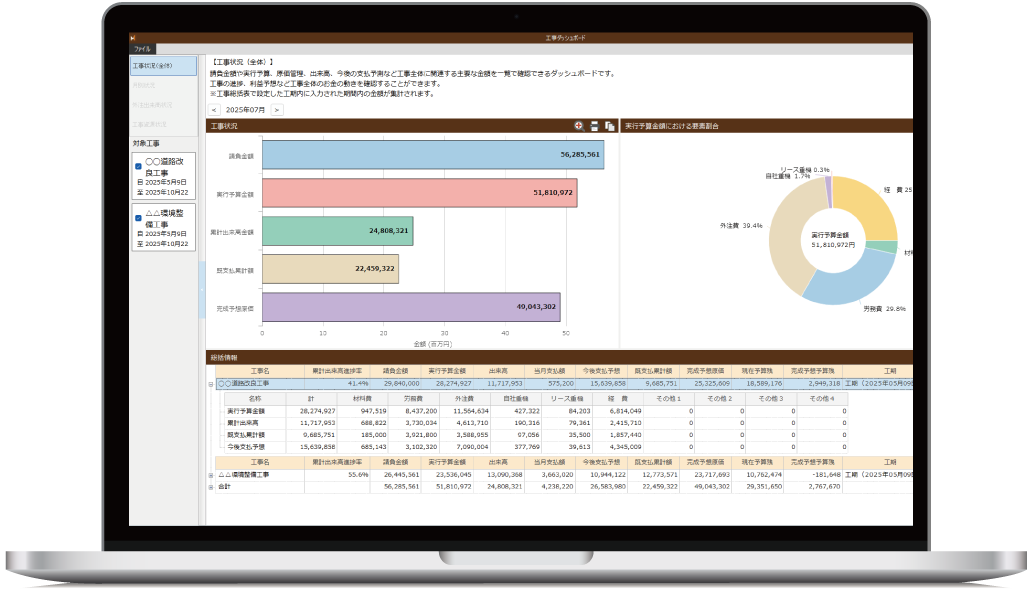1032x595 pixels.
Task: Collapse the ○○道路改良工事 row in the table
Action: tap(211, 383)
